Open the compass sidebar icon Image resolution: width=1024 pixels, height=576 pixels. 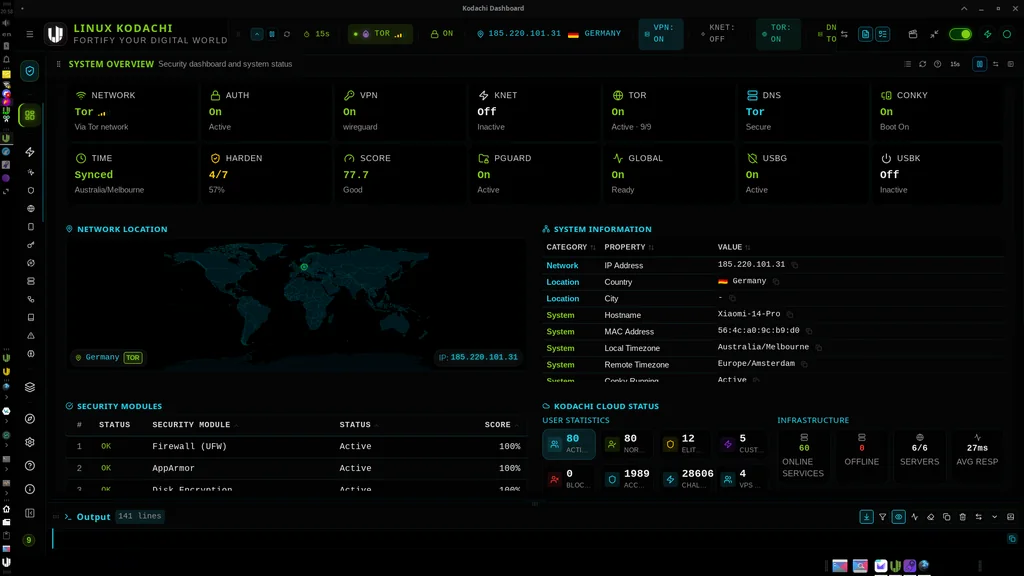tap(30, 419)
